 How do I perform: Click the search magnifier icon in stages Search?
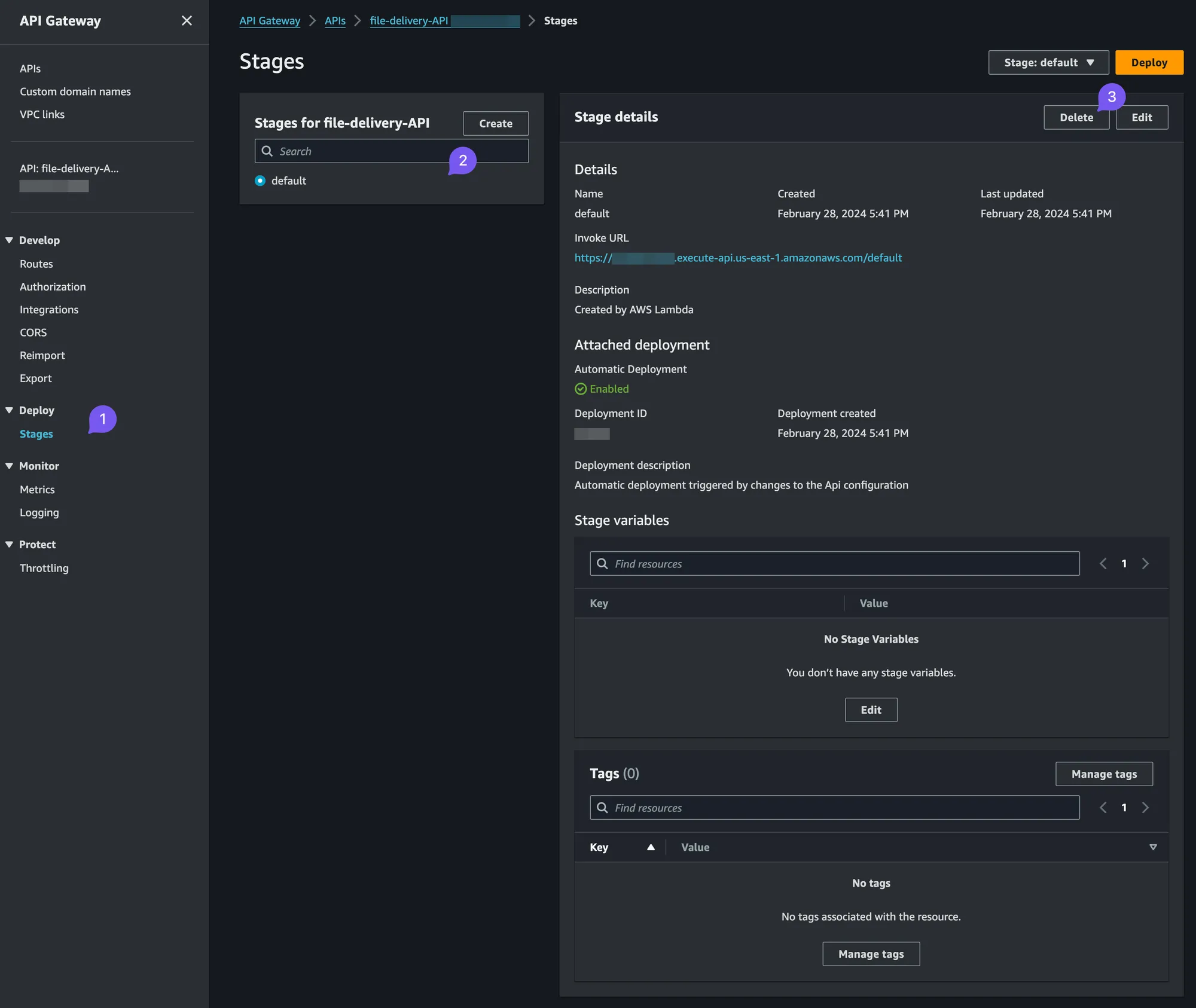tap(267, 151)
